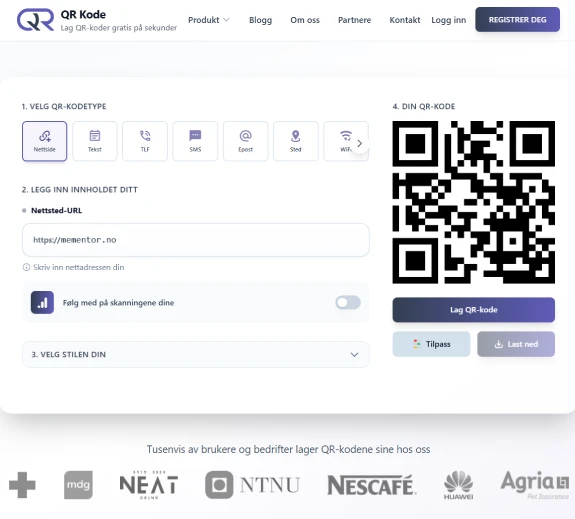Click the Logg inn link
This screenshot has height=519, width=575.
(x=448, y=20)
